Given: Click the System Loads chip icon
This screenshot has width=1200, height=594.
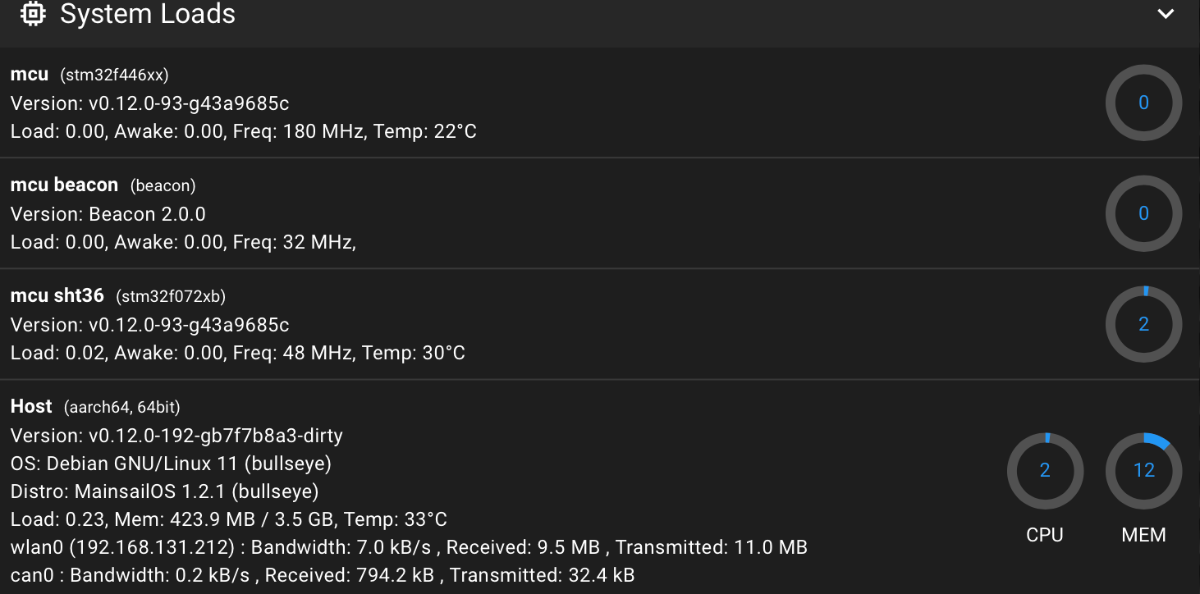Looking at the screenshot, I should [x=33, y=14].
